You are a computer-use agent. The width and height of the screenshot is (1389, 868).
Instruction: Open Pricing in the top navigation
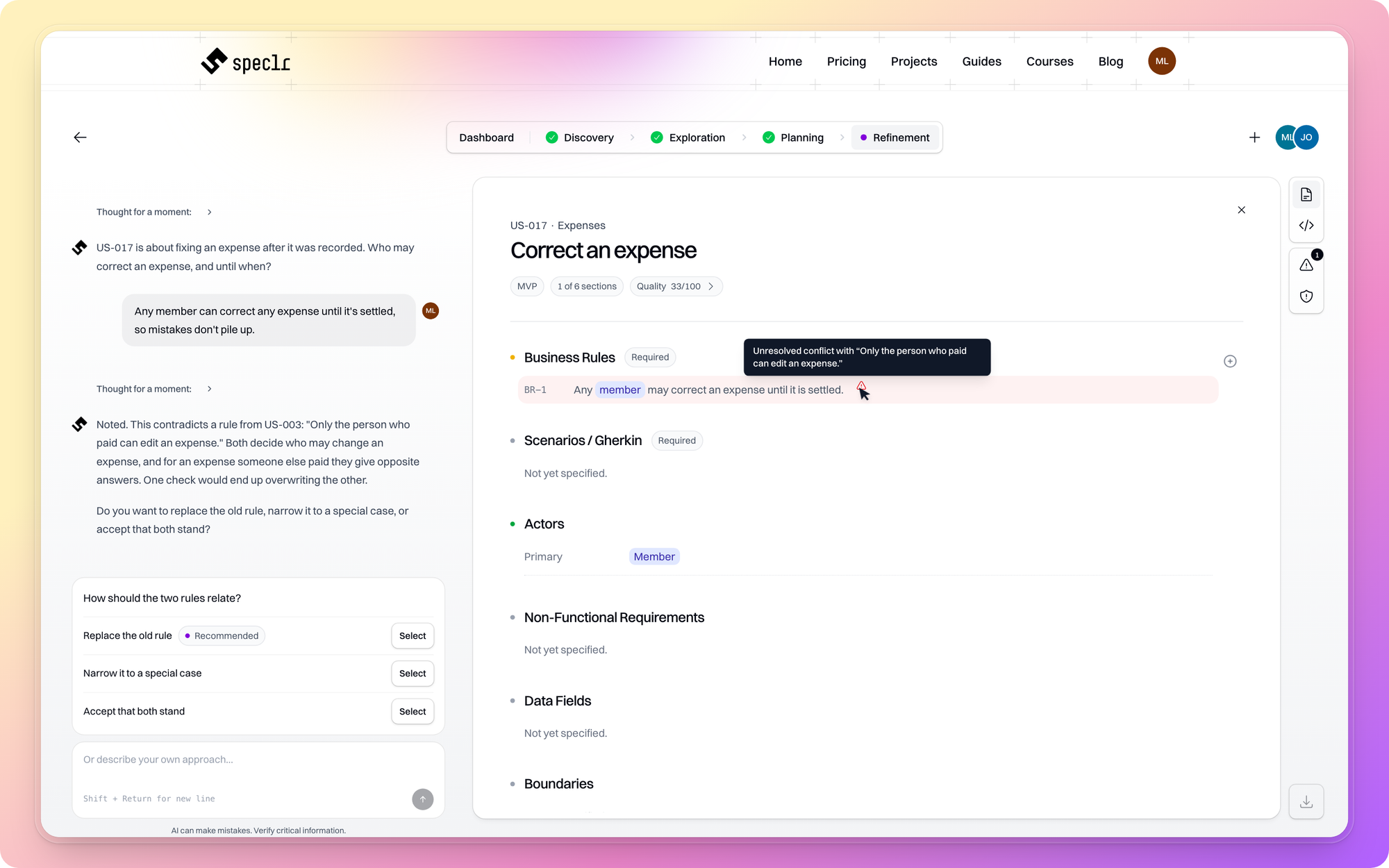(x=847, y=61)
